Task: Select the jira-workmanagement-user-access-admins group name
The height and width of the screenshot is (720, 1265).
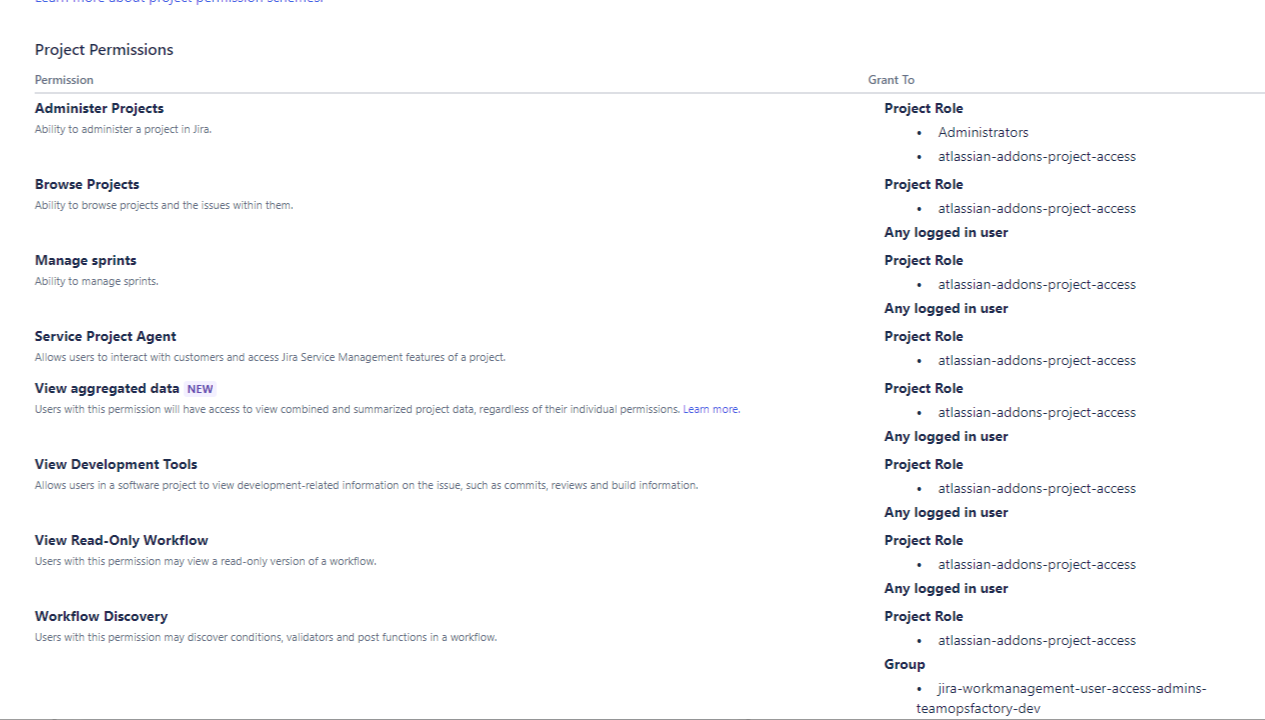Action: [1061, 698]
